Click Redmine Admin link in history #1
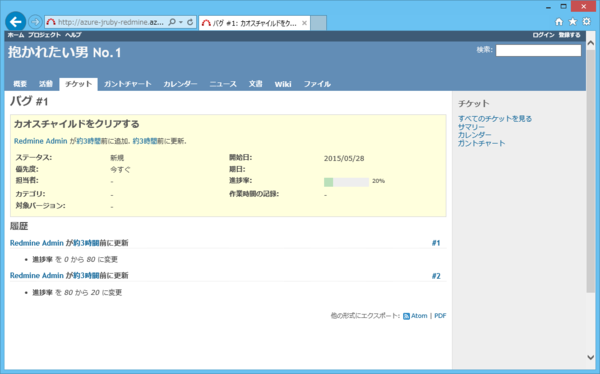Screen dimensions: 600x374 (37, 243)
